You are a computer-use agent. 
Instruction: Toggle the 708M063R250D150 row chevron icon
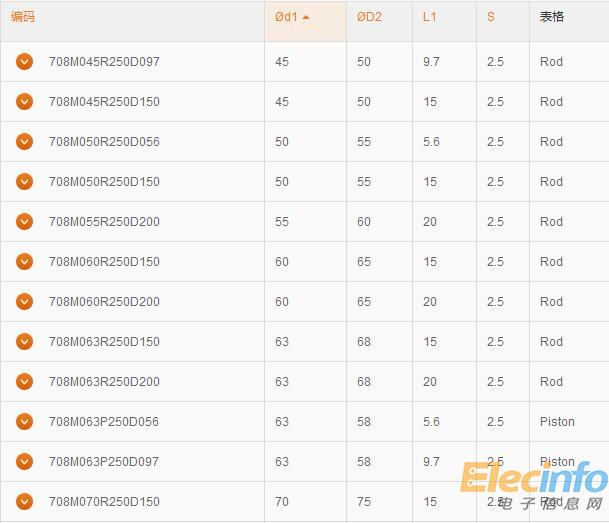[25, 342]
